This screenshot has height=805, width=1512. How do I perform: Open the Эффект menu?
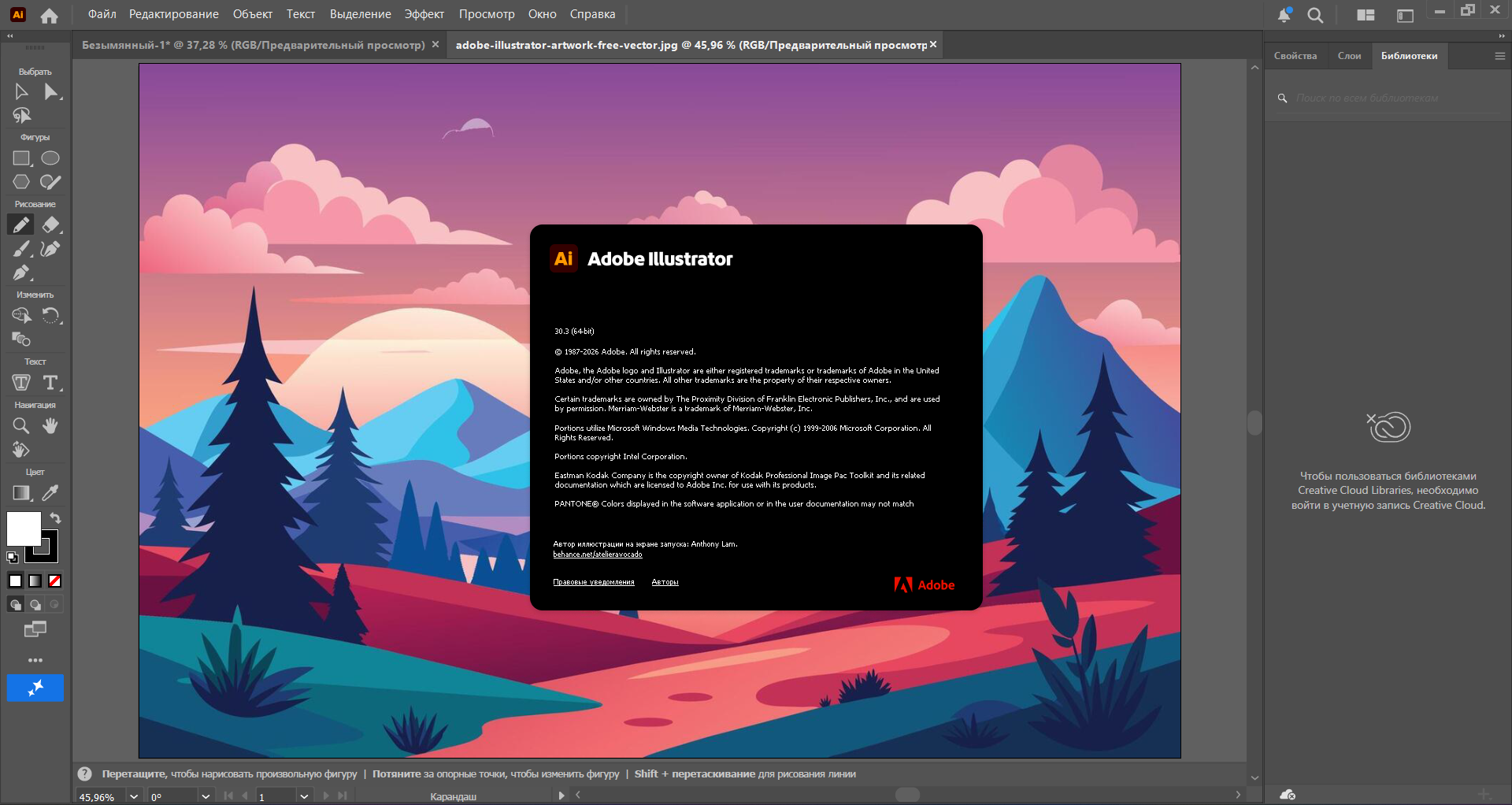pos(424,14)
